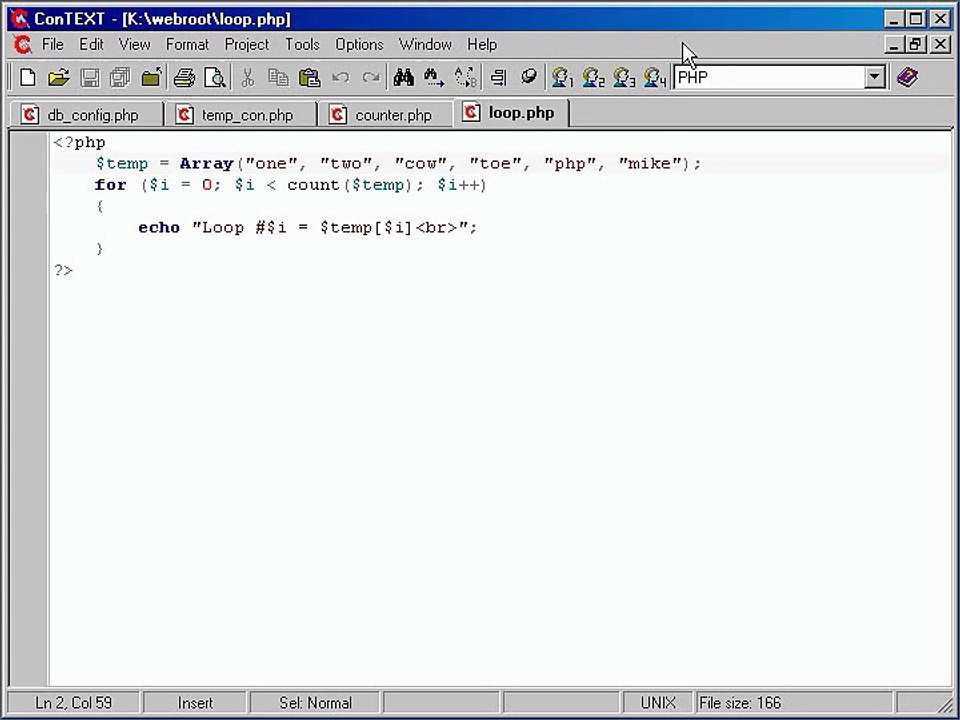The height and width of the screenshot is (720, 960).
Task: Click the Find Next icon
Action: pos(434,78)
